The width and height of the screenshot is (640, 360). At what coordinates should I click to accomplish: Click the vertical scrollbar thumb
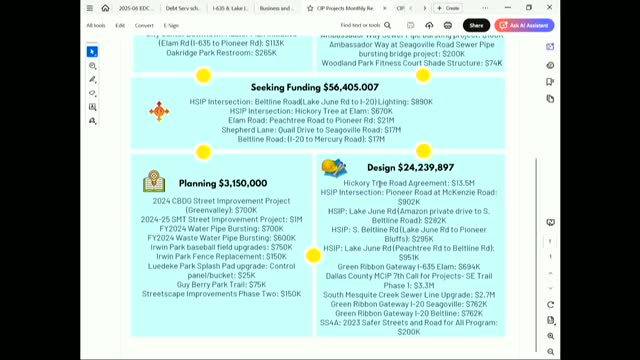tap(536, 254)
